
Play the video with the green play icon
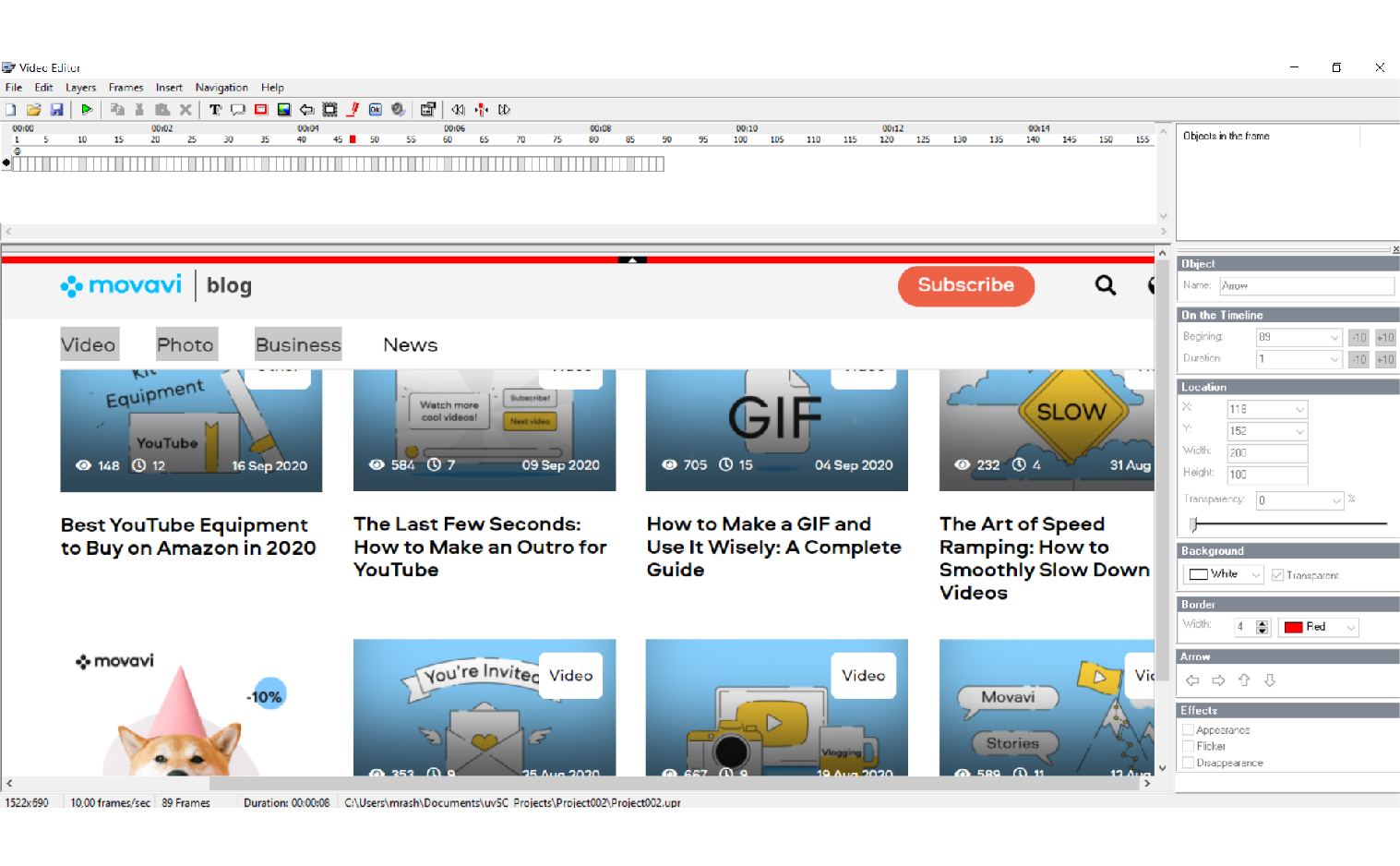click(87, 110)
